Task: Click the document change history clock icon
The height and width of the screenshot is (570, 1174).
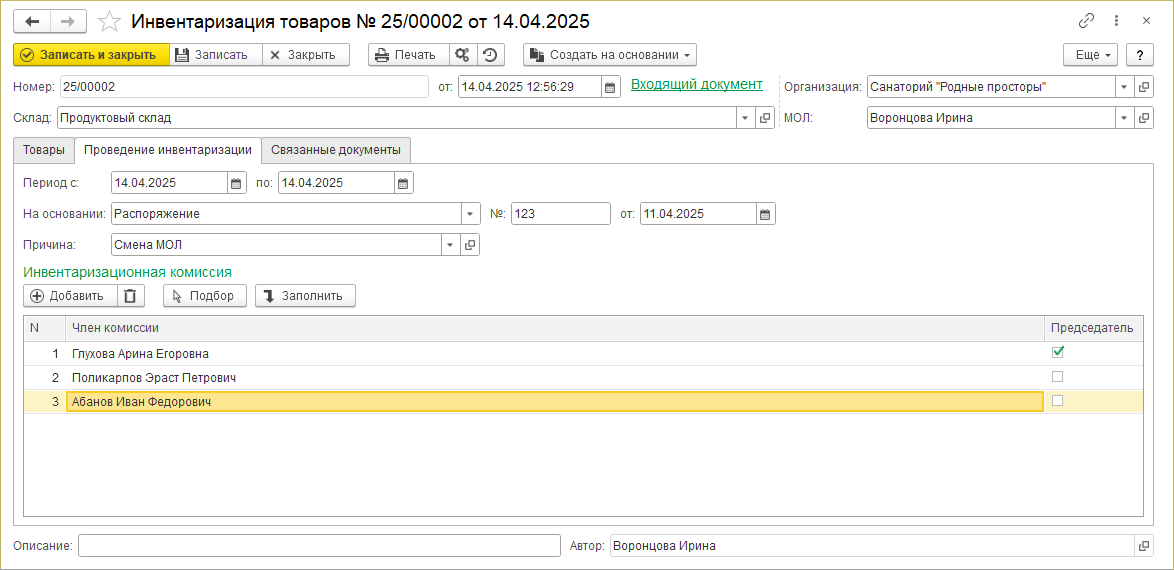Action: 490,55
